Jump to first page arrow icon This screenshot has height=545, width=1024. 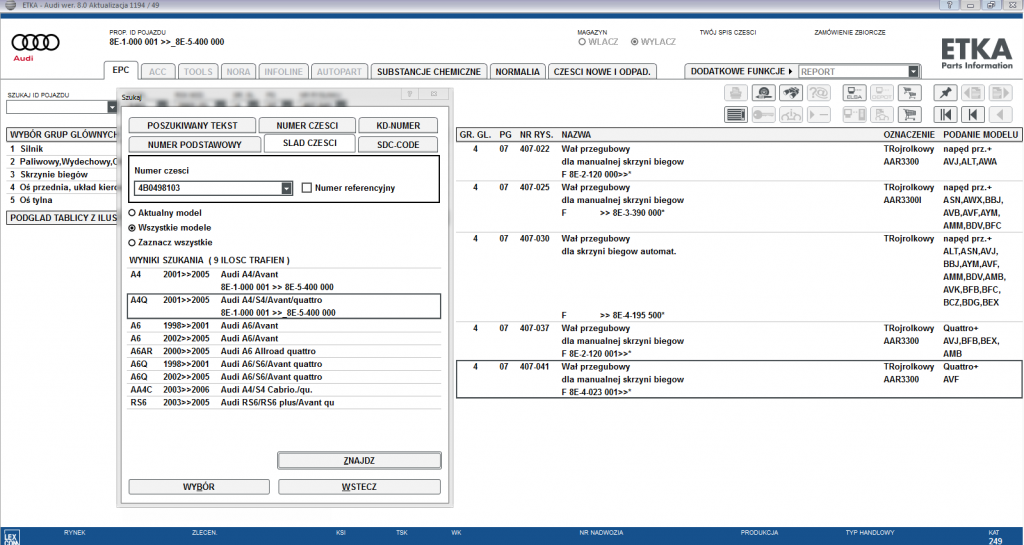(945, 114)
